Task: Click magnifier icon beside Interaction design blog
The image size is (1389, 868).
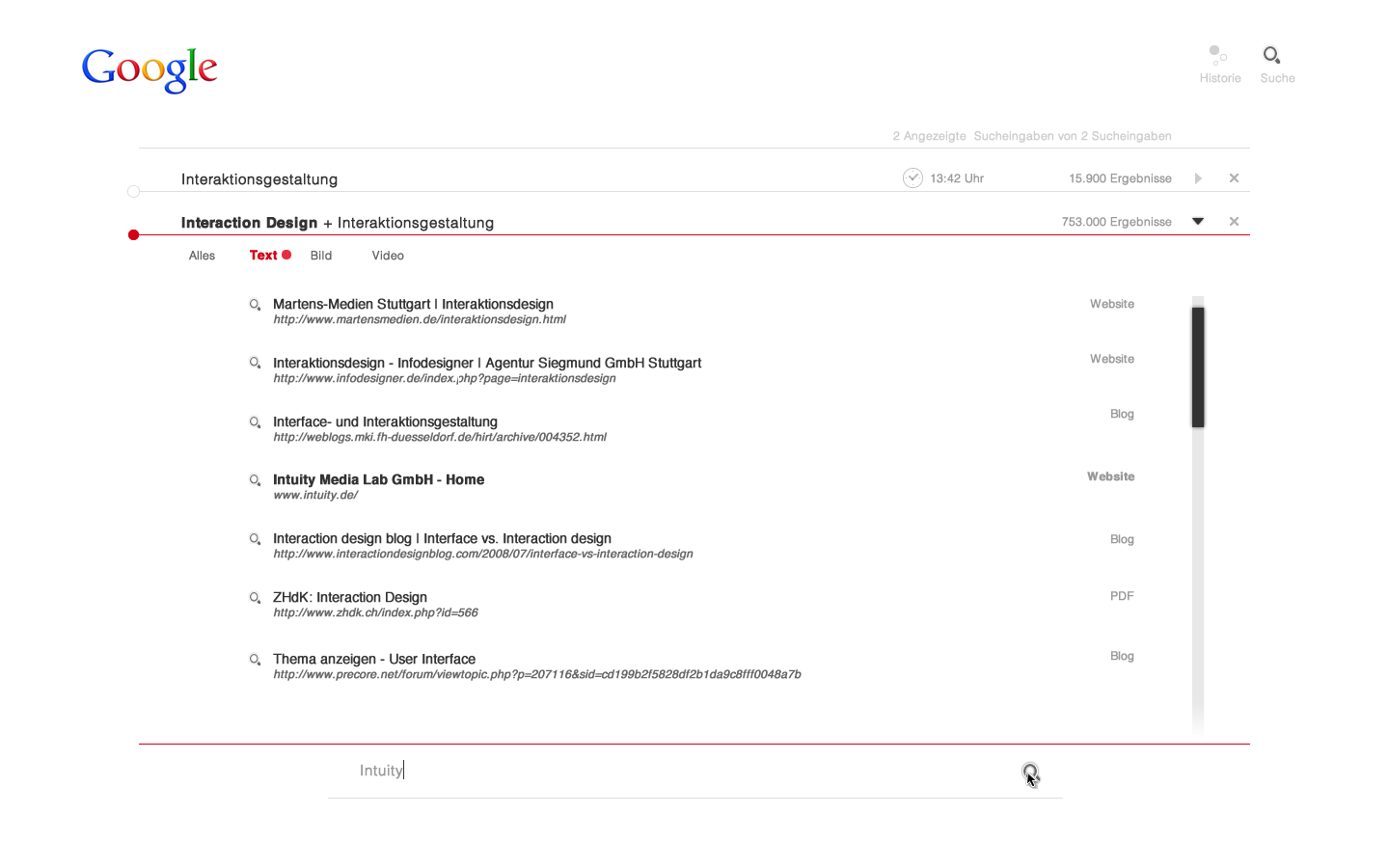Action: coord(255,539)
